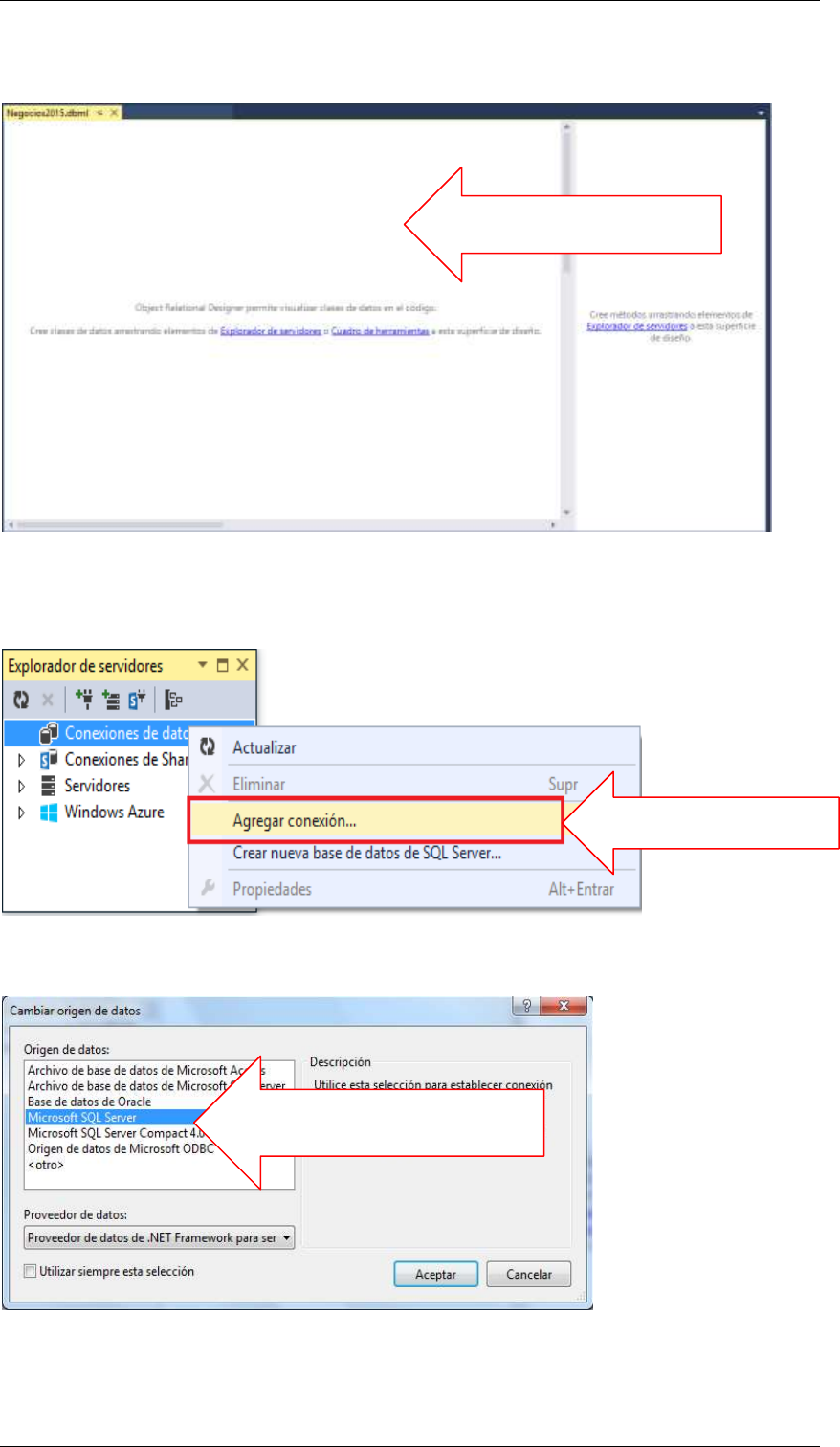Click the greyed Delete X icon in Explorador de servidores toolbar
Image resolution: width=840 pixels, height=1447 pixels.
click(48, 701)
